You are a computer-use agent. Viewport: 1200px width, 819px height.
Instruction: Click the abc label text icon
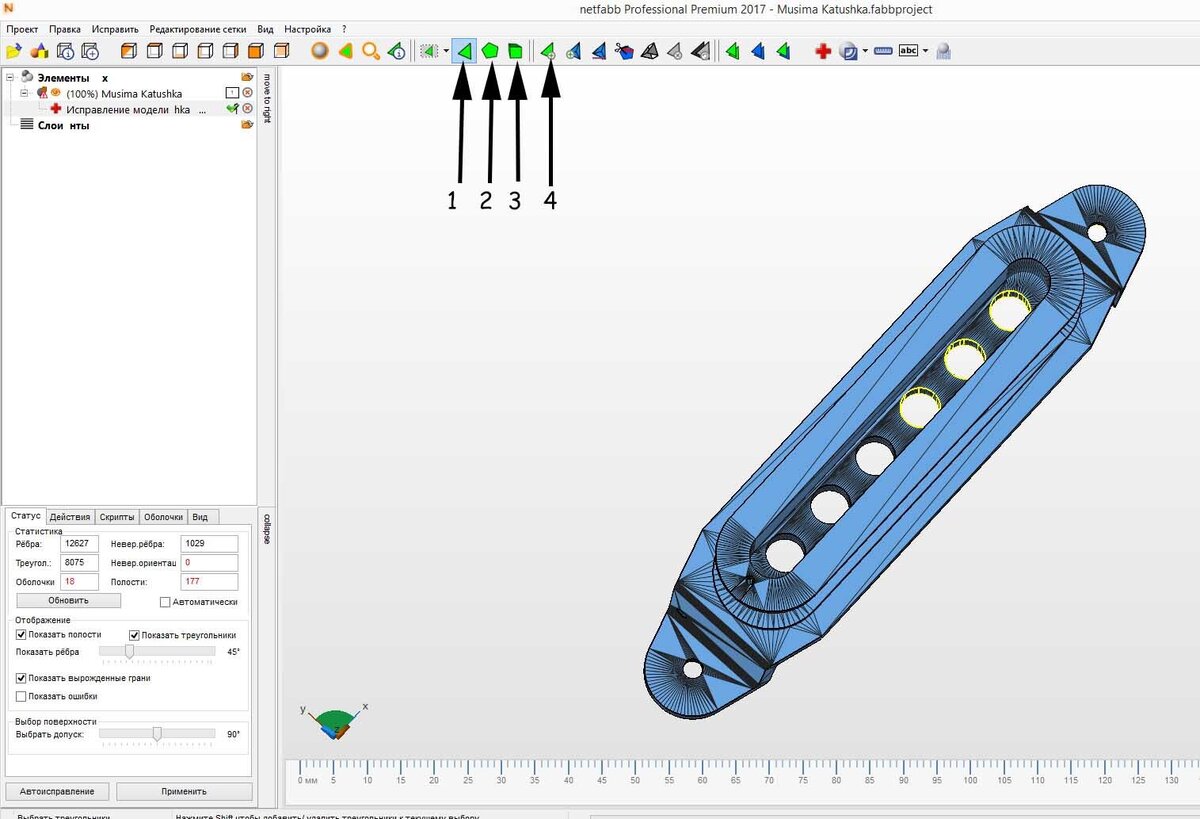908,51
